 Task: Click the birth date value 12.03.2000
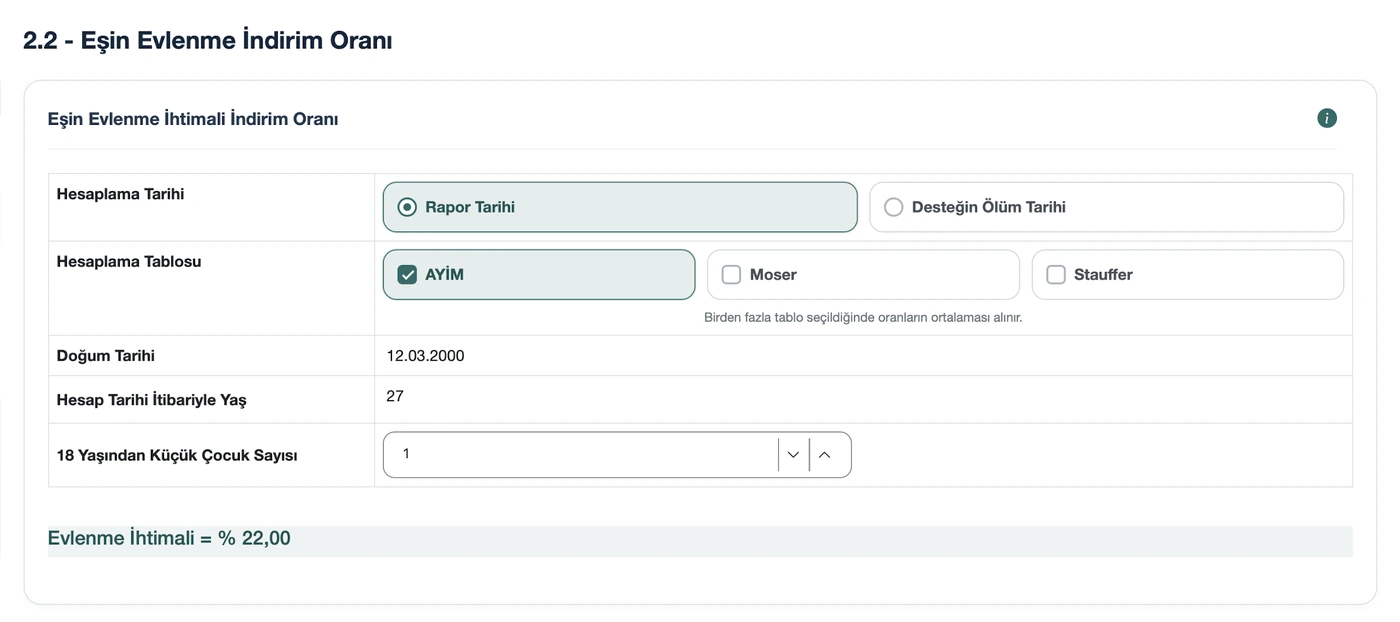(425, 356)
